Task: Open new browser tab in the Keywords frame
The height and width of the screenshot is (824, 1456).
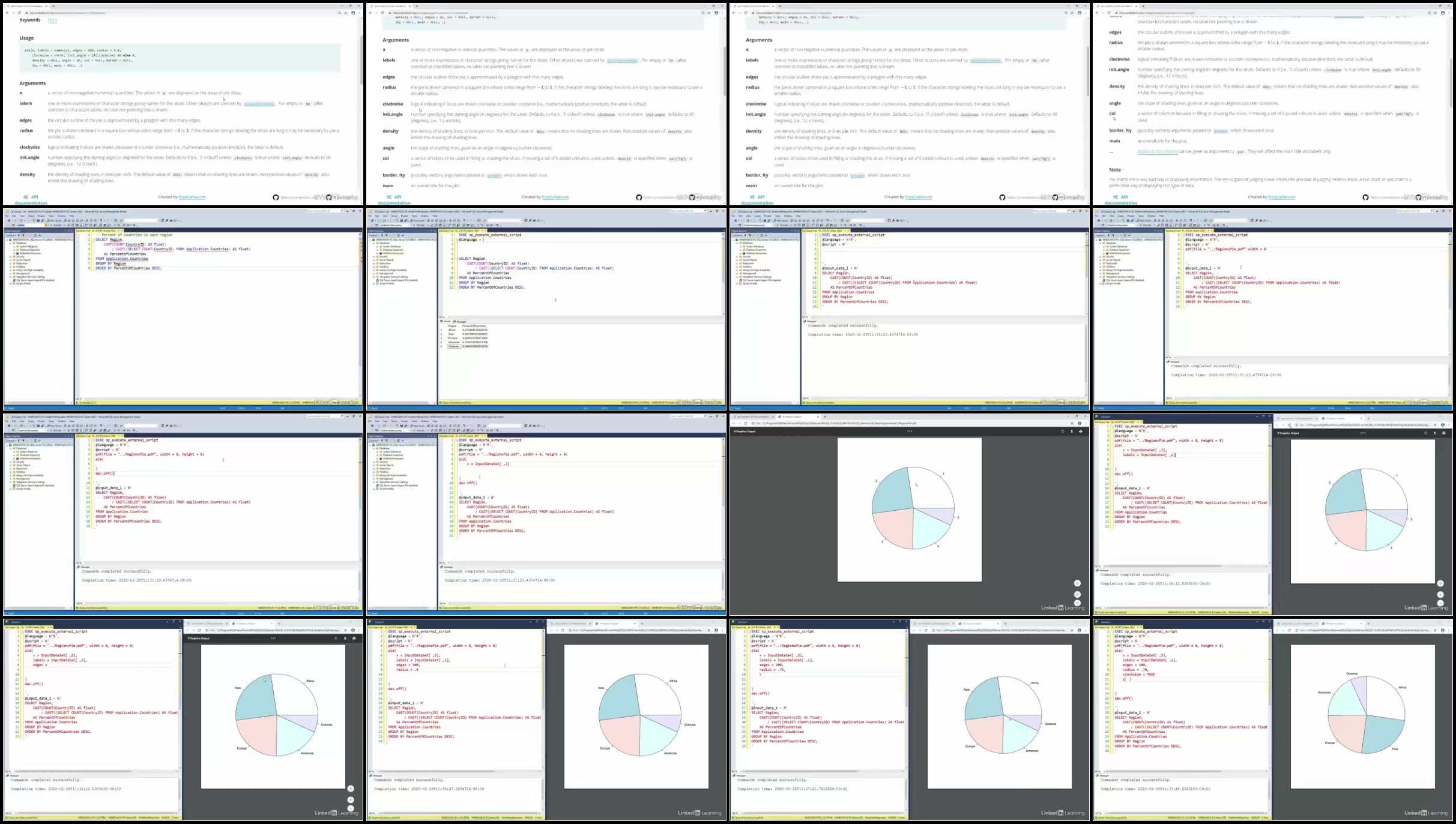Action: pyautogui.click(x=53, y=6)
